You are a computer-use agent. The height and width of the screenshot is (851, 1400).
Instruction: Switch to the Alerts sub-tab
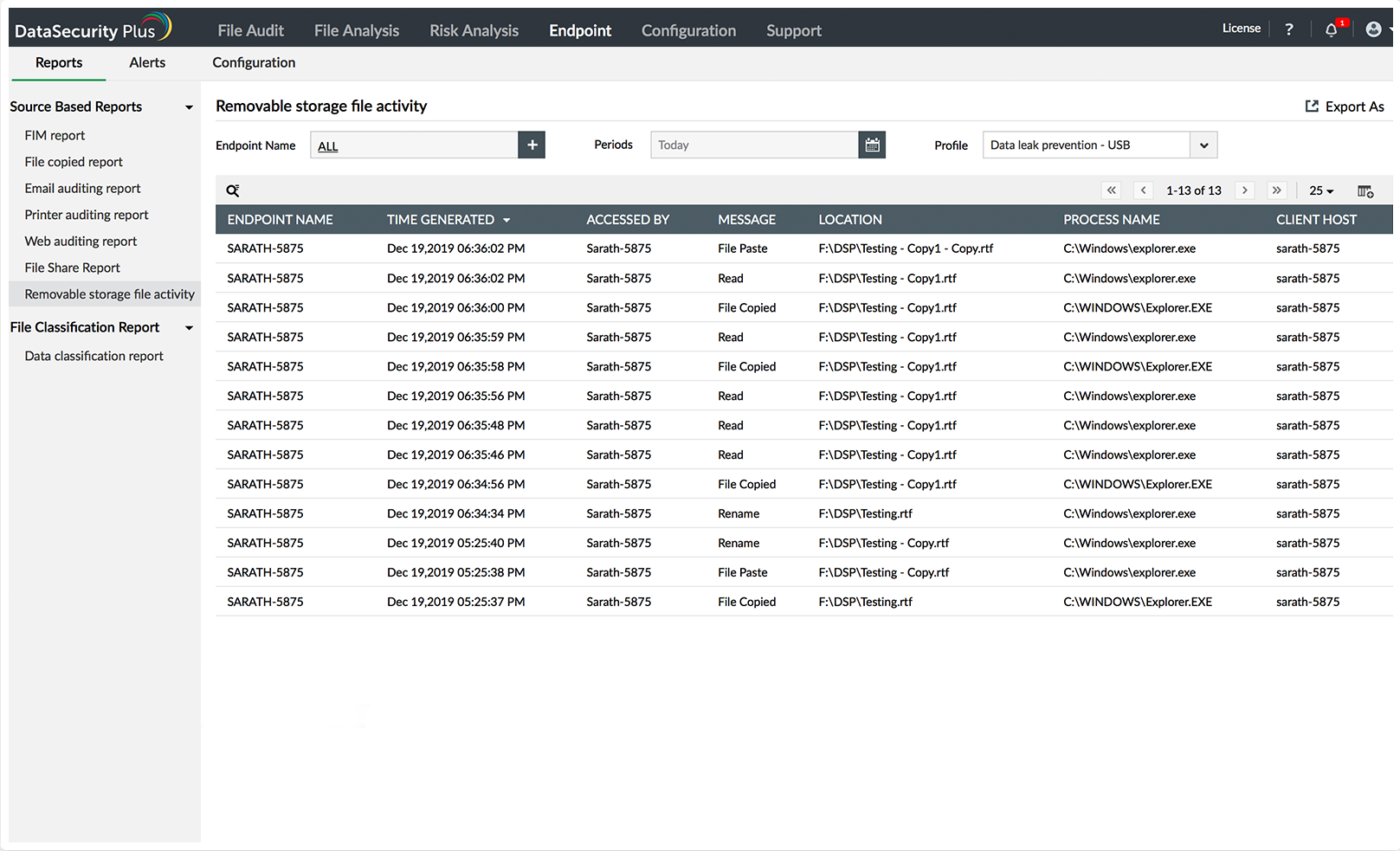point(147,62)
